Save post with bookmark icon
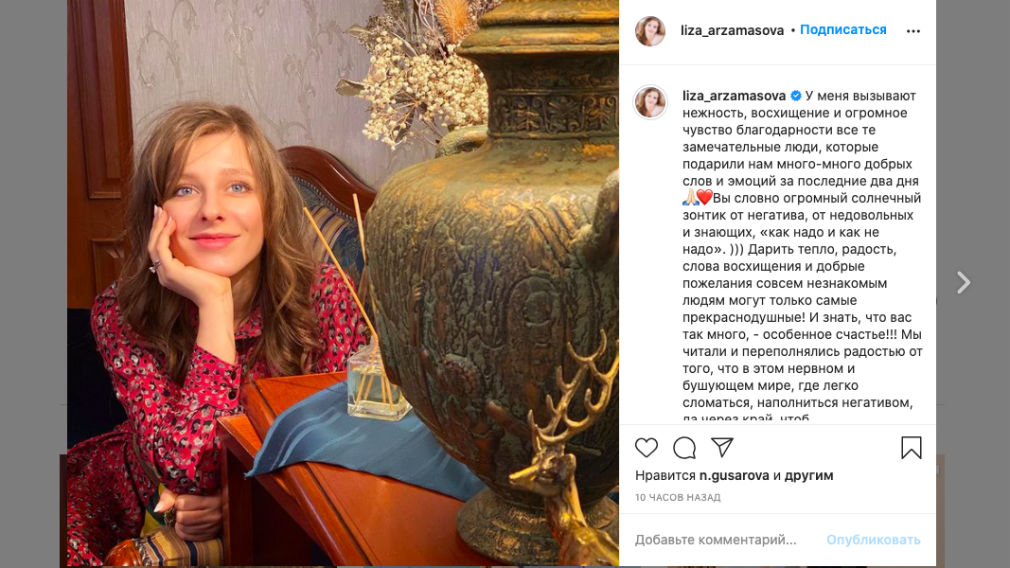The width and height of the screenshot is (1010, 568). pyautogui.click(x=911, y=448)
